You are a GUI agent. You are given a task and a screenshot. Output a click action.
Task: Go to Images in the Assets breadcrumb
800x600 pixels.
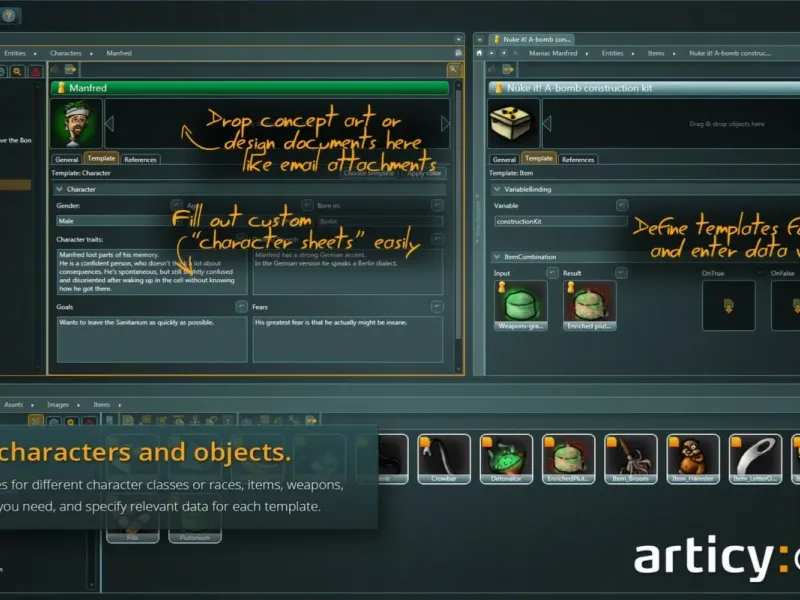(x=58, y=405)
